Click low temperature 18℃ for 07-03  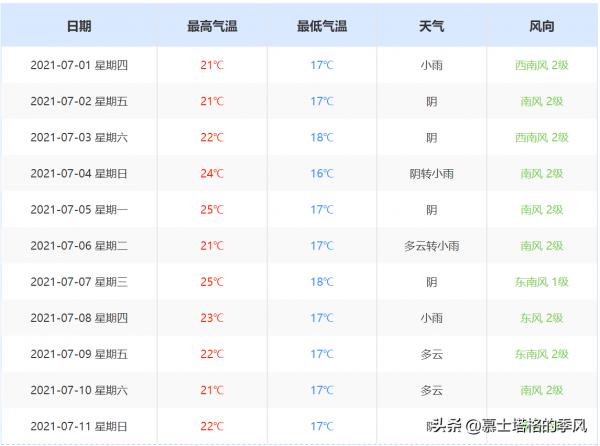(x=322, y=137)
